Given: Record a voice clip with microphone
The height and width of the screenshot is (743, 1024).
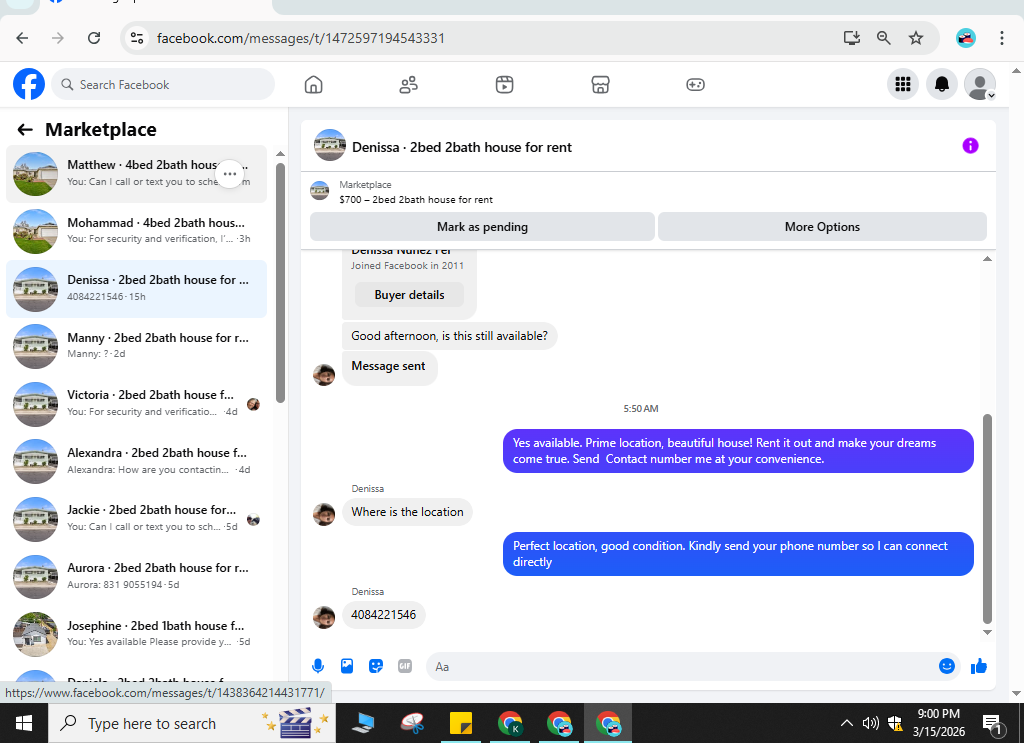Looking at the screenshot, I should (318, 666).
